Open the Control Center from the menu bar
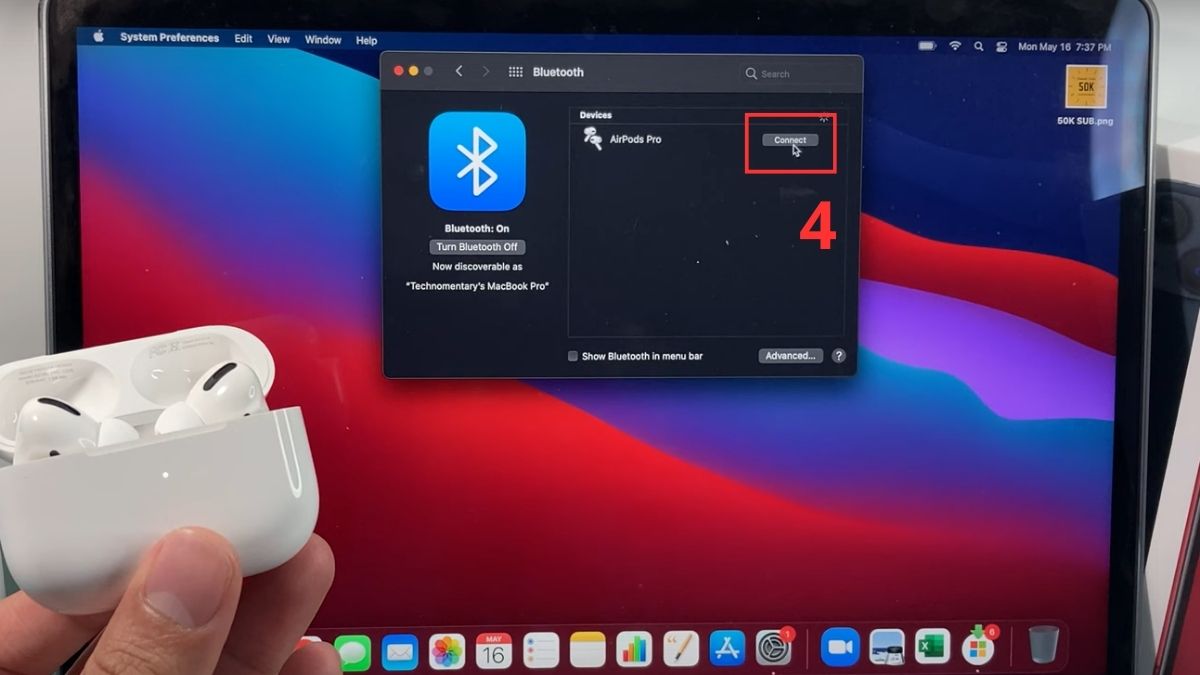 [1000, 45]
